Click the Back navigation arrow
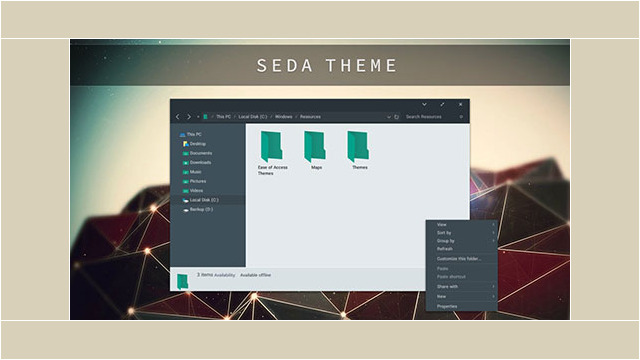 point(178,117)
